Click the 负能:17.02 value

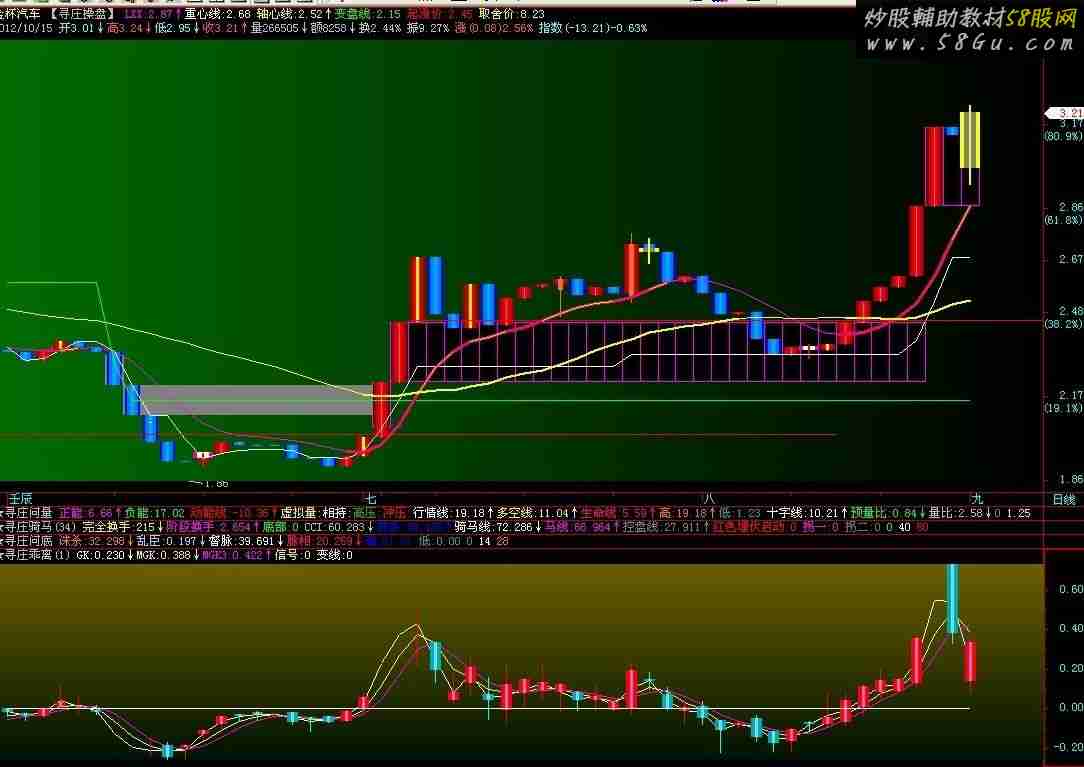[x=154, y=513]
